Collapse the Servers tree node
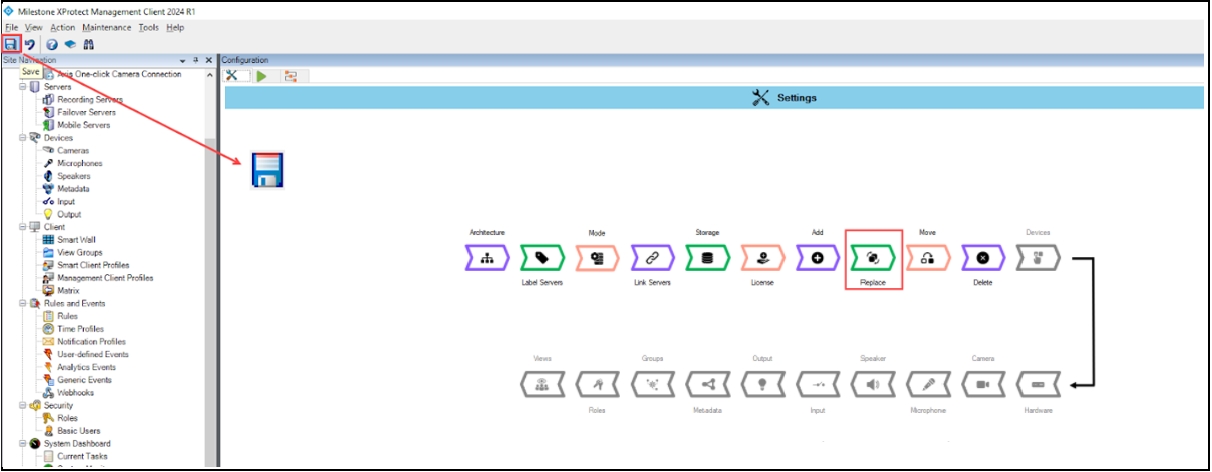 (22, 87)
